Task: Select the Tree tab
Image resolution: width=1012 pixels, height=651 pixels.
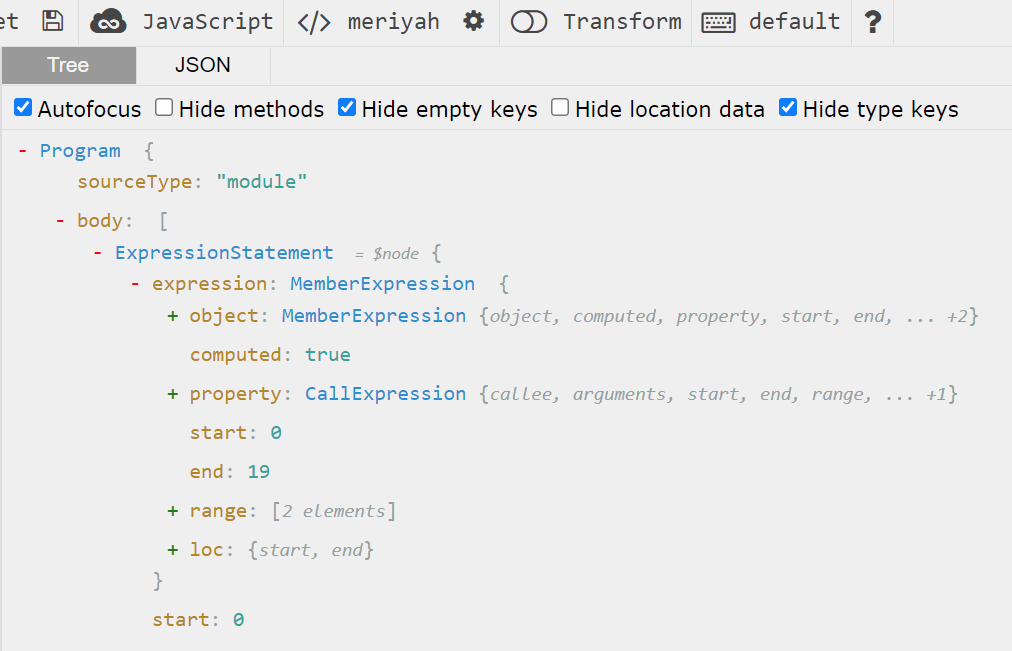Action: pyautogui.click(x=68, y=65)
